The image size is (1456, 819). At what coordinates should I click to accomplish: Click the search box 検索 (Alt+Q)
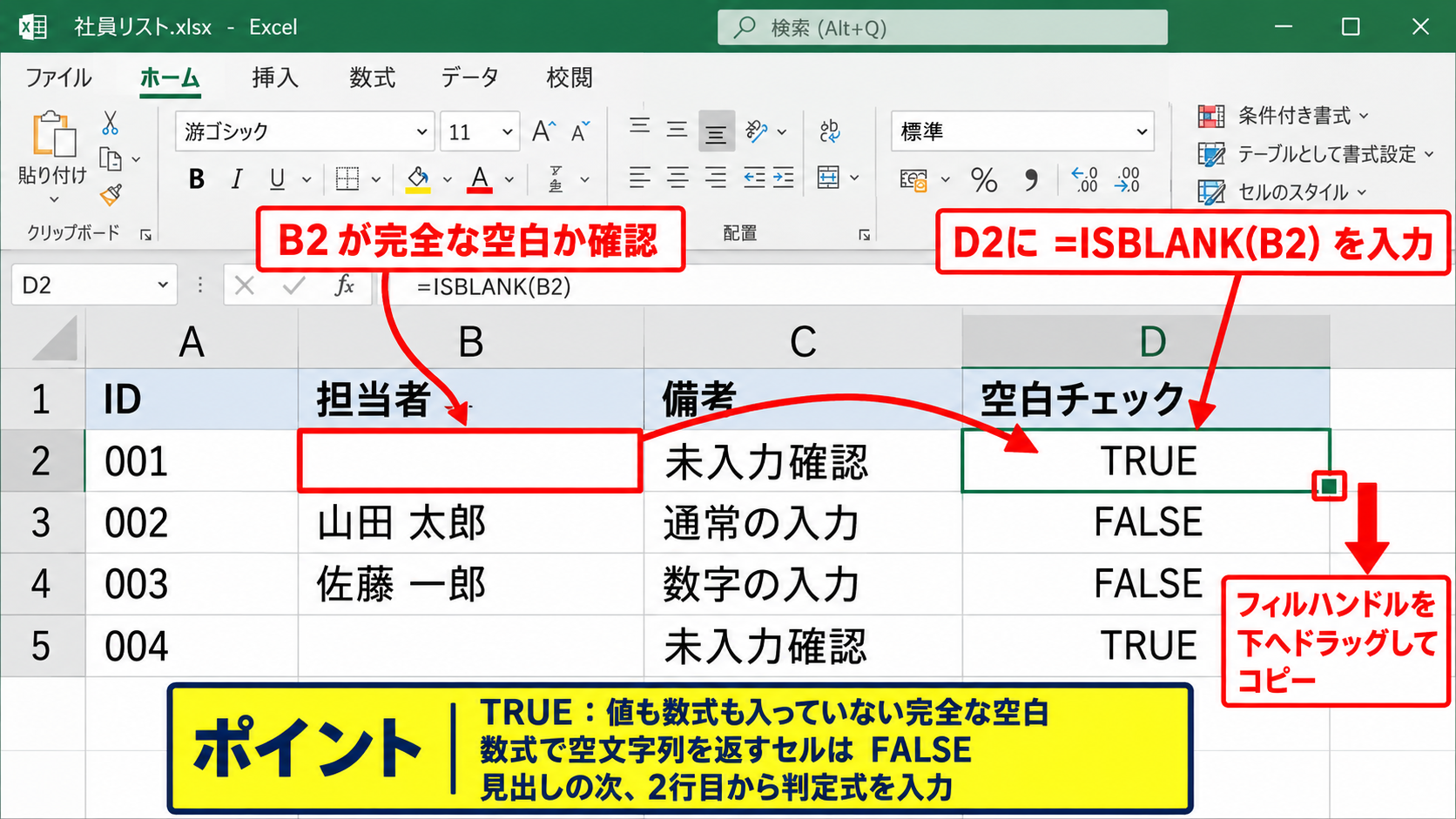(942, 28)
